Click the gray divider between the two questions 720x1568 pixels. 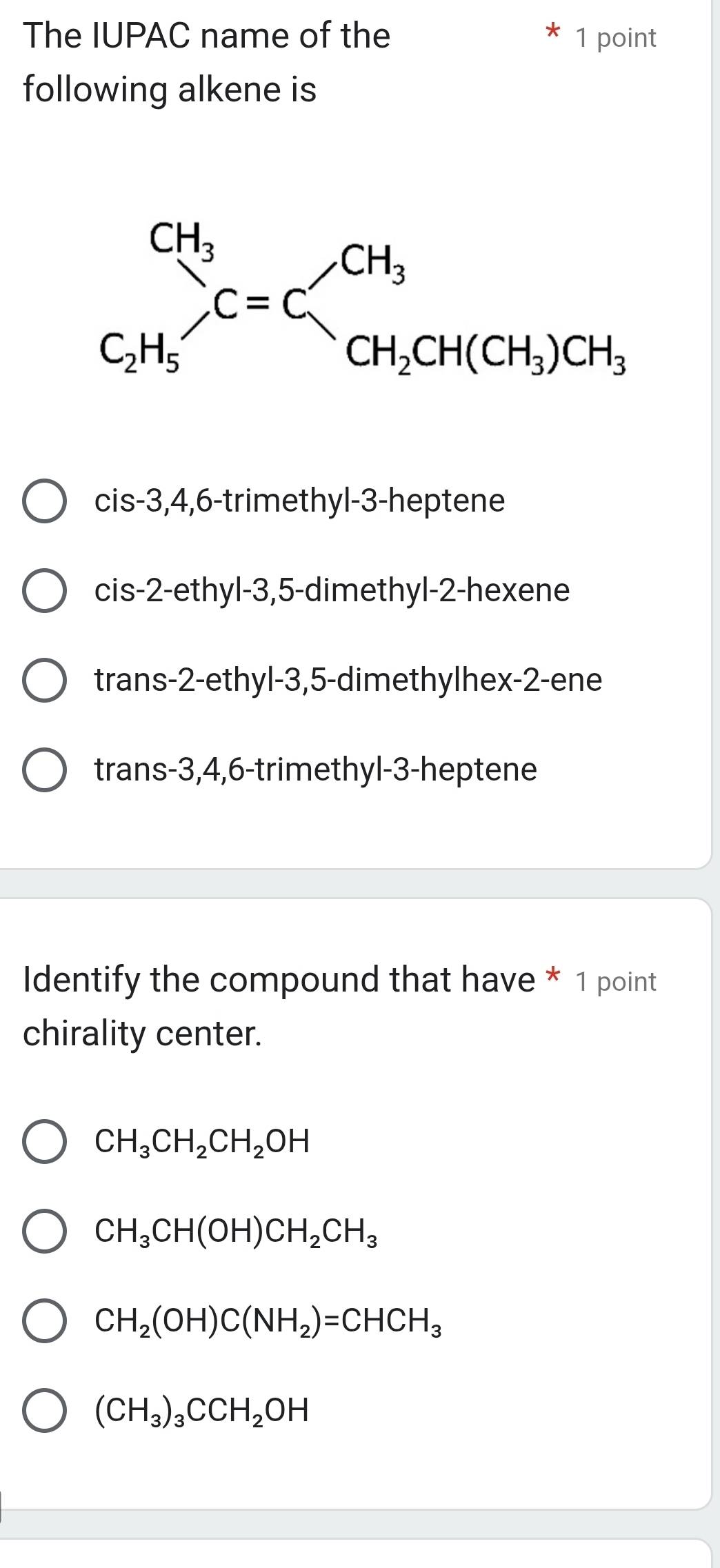pos(359,888)
